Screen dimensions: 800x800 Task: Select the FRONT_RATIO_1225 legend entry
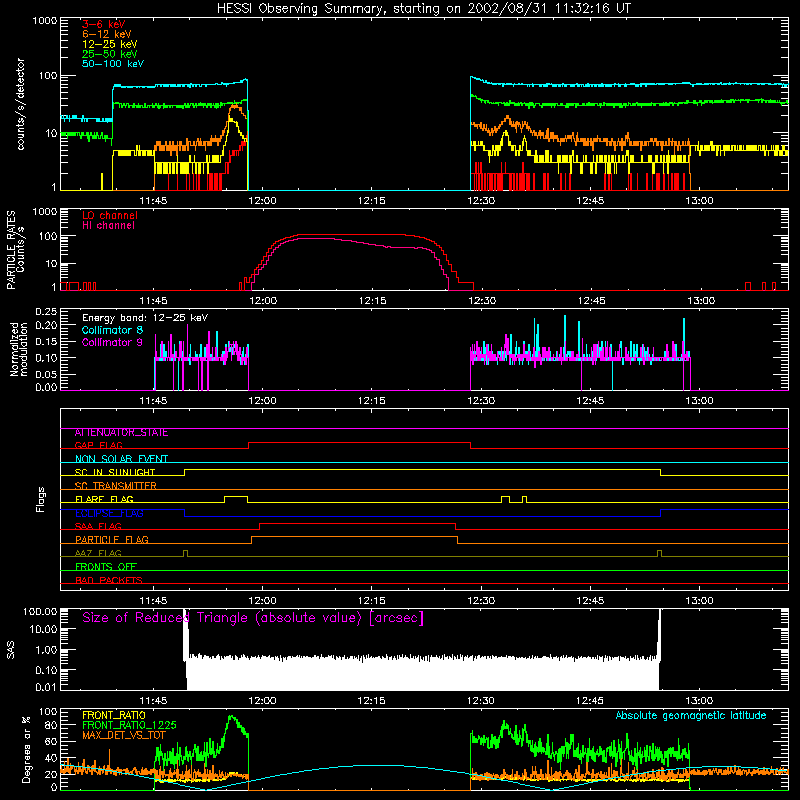tap(129, 725)
